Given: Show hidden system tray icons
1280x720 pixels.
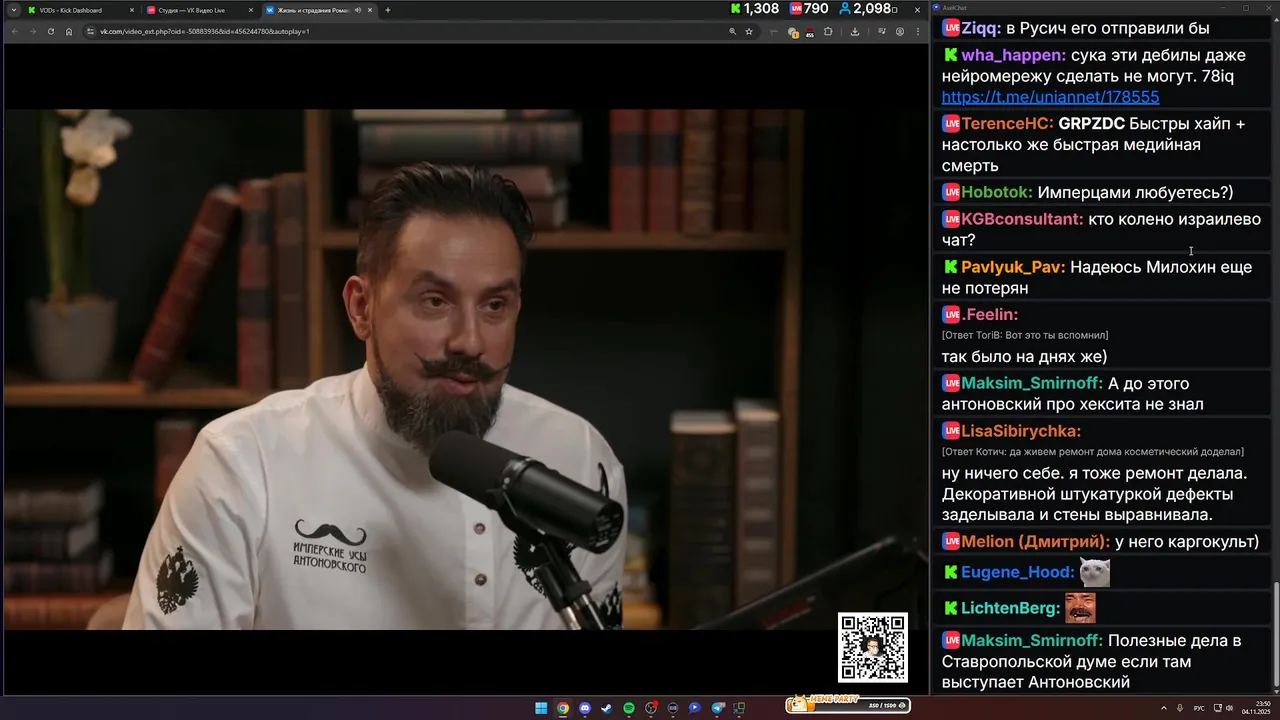Looking at the screenshot, I should pyautogui.click(x=1164, y=708).
